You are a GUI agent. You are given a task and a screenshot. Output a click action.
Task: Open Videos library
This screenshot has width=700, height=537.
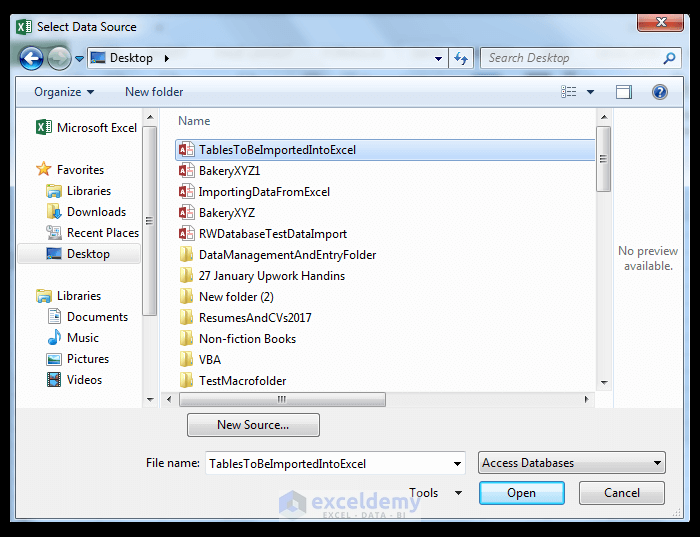click(x=75, y=380)
